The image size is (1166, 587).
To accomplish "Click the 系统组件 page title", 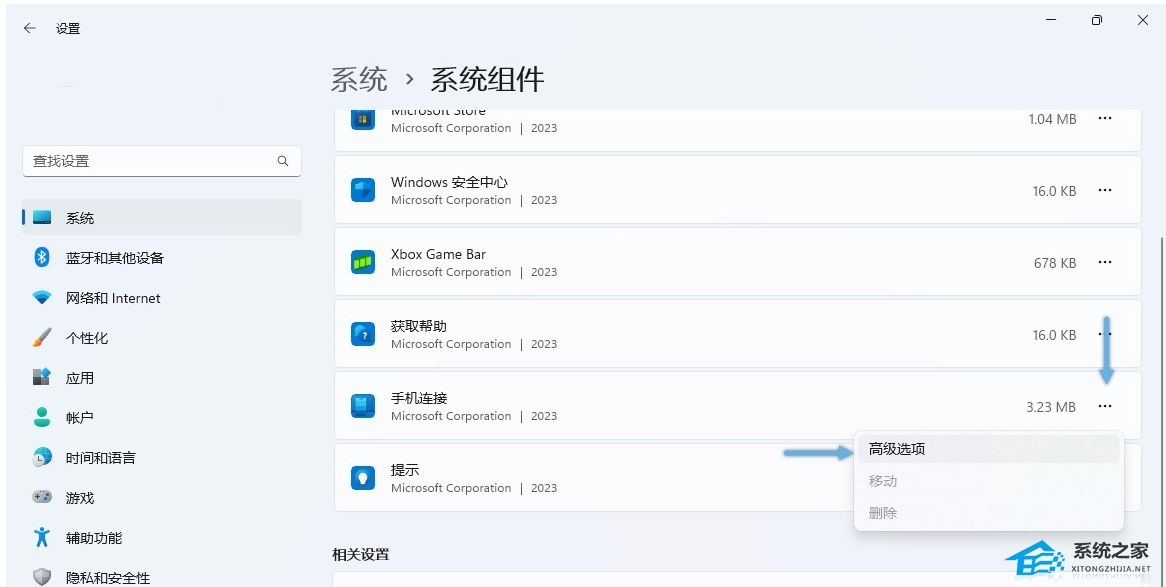I will (x=488, y=80).
